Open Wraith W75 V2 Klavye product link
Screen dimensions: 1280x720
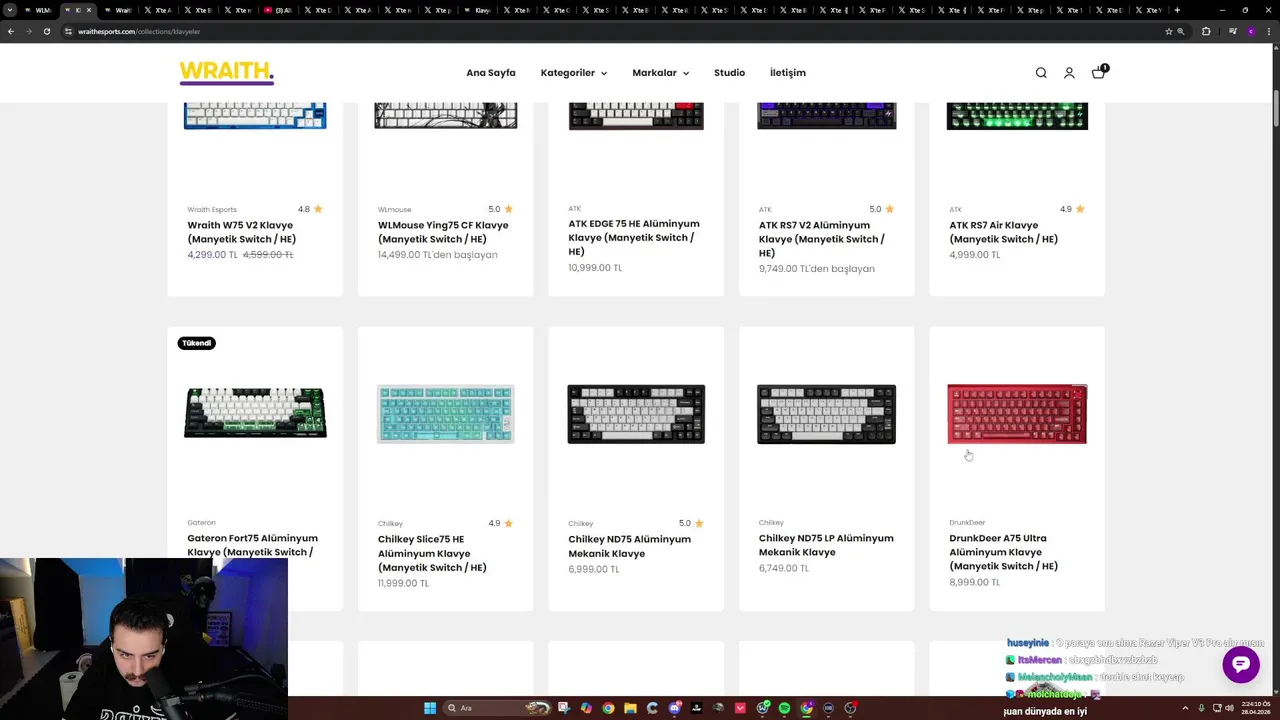242,232
